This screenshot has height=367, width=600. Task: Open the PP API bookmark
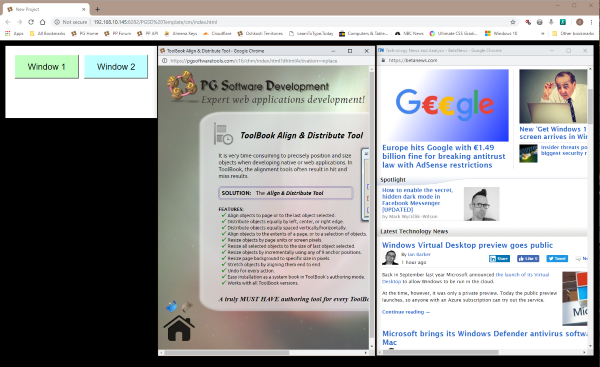point(148,34)
